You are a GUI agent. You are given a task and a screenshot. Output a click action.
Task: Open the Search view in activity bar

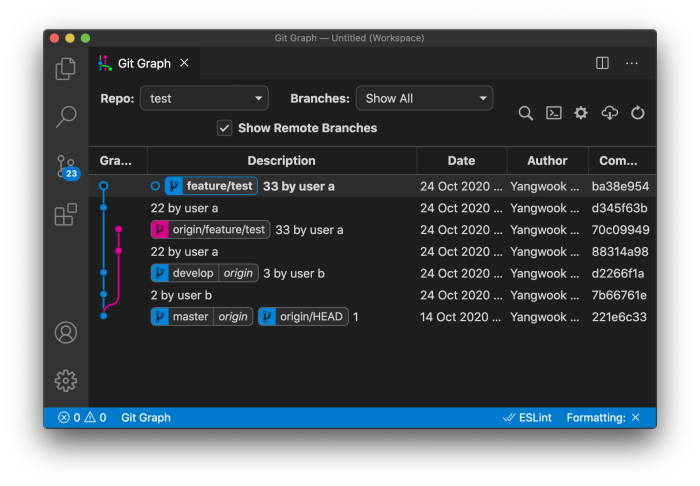66,117
